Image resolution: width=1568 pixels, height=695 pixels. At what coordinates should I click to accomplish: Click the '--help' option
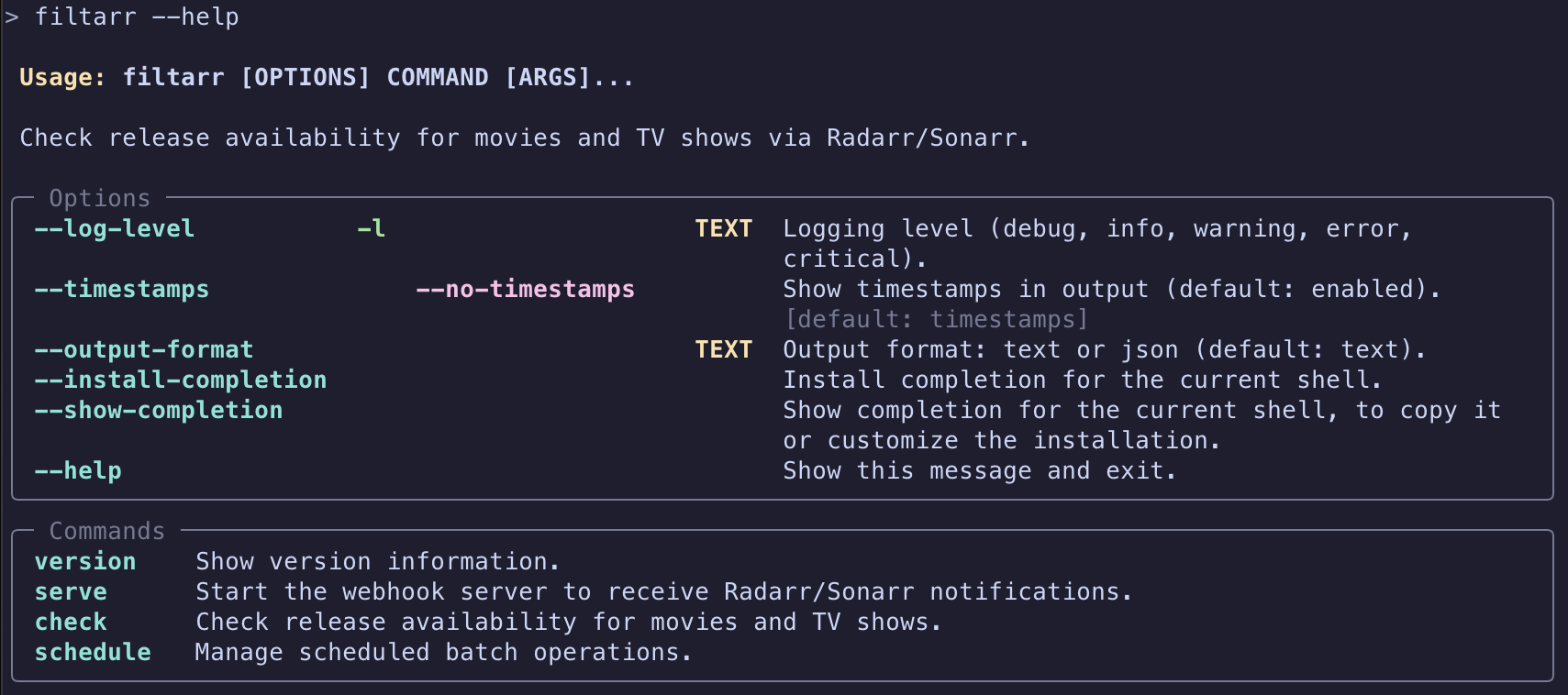click(x=78, y=470)
